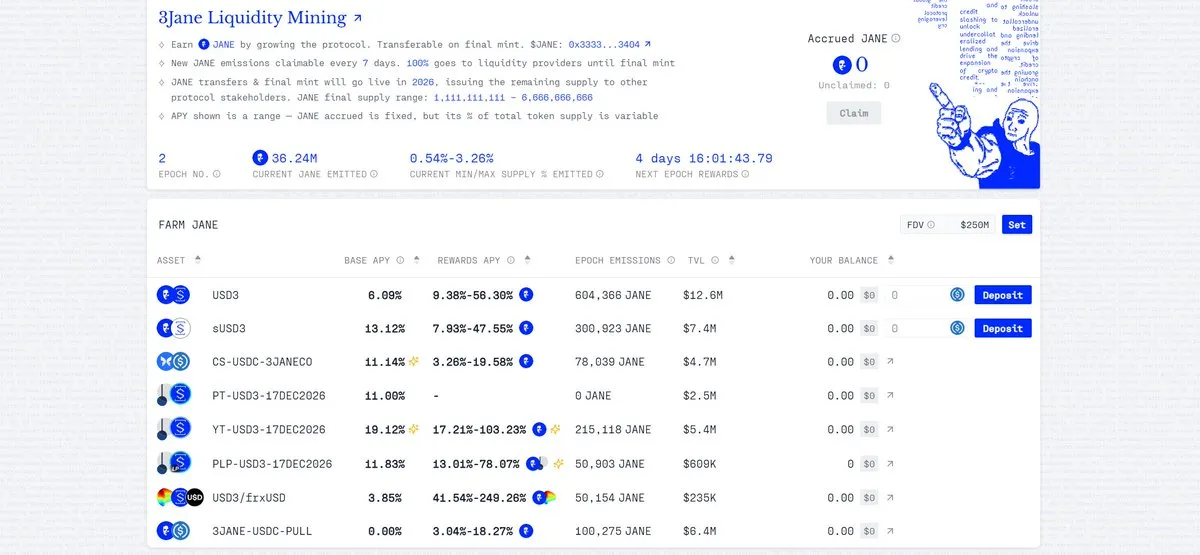Viewport: 1200px width, 555px height.
Task: Click the pointing character illustration
Action: point(985,135)
